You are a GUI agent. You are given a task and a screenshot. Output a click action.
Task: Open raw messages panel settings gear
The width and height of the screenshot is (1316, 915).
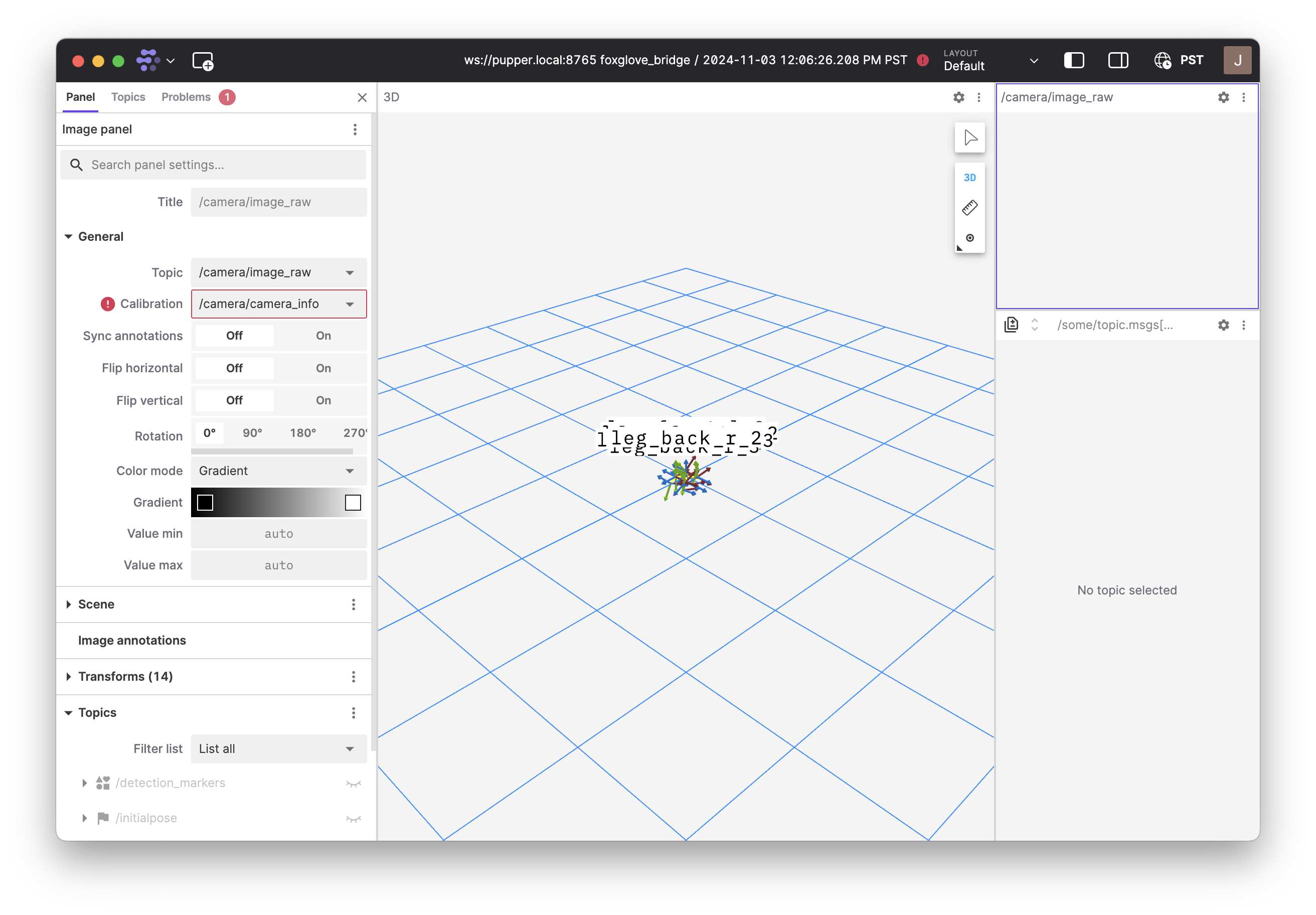coord(1223,325)
